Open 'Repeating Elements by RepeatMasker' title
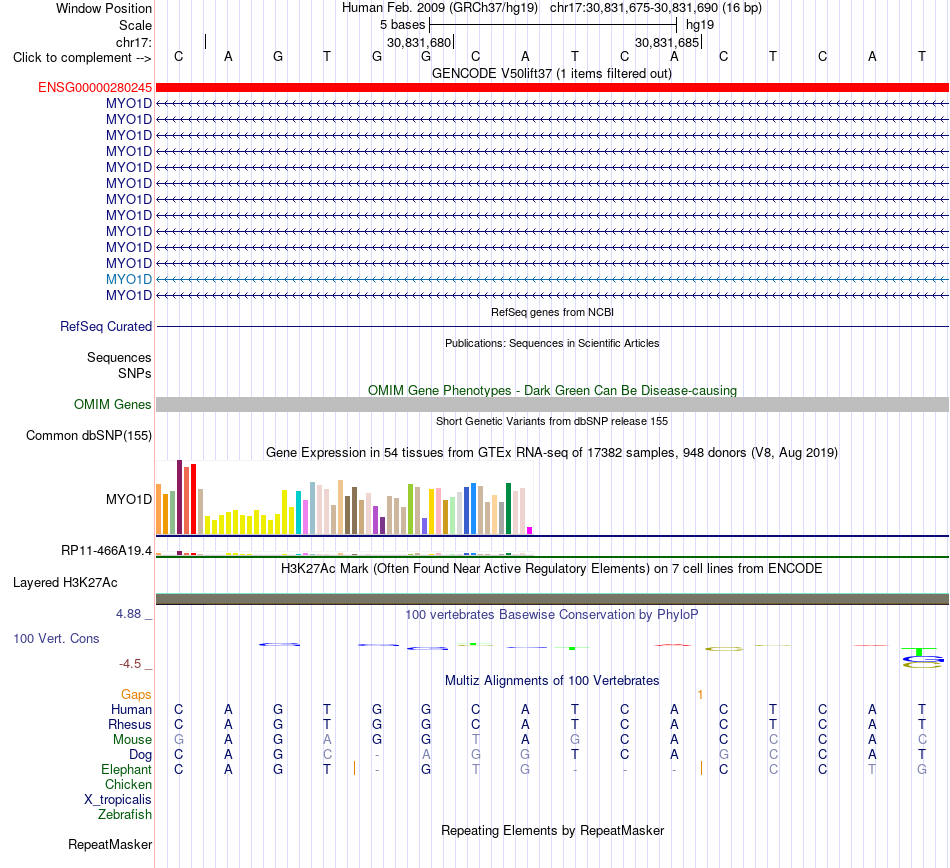The width and height of the screenshot is (950, 868). pos(552,830)
